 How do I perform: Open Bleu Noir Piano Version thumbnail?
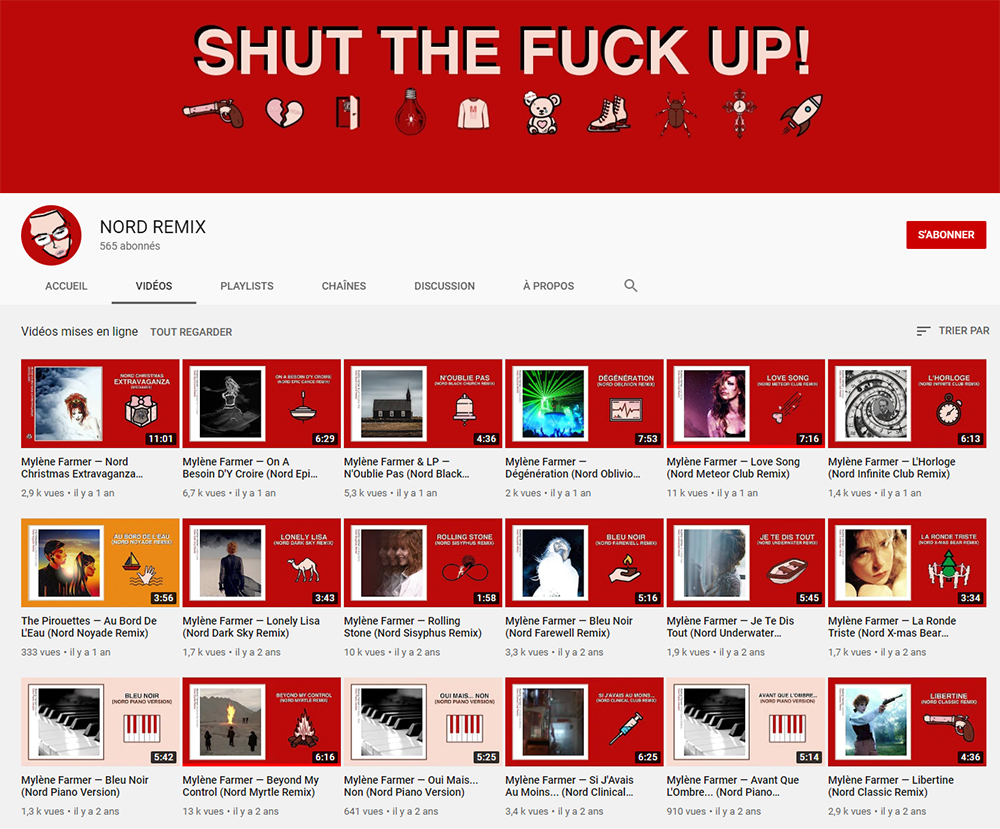tap(100, 721)
